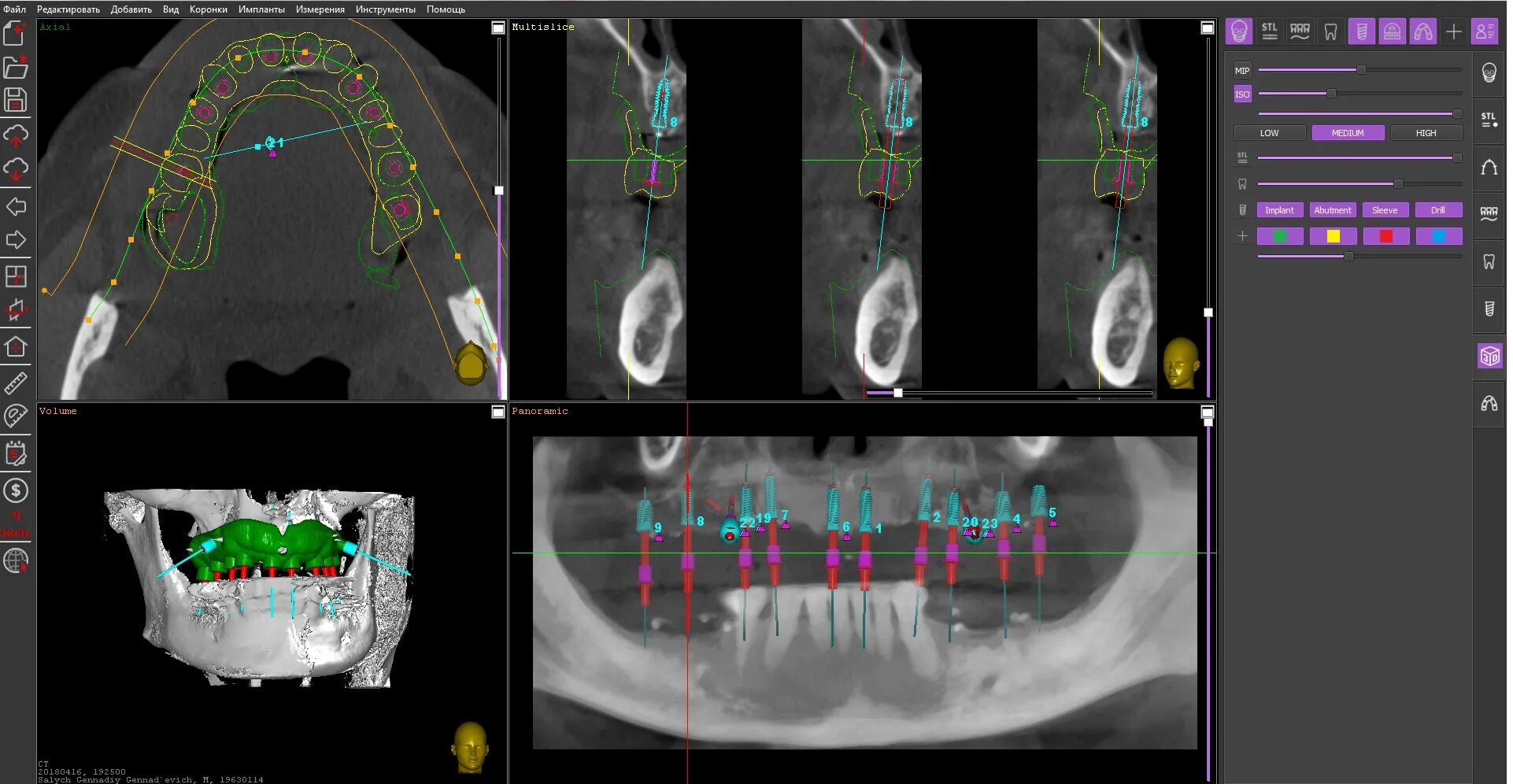This screenshot has width=1513, height=784.
Task: Toggle Drill display button
Action: (x=1437, y=210)
